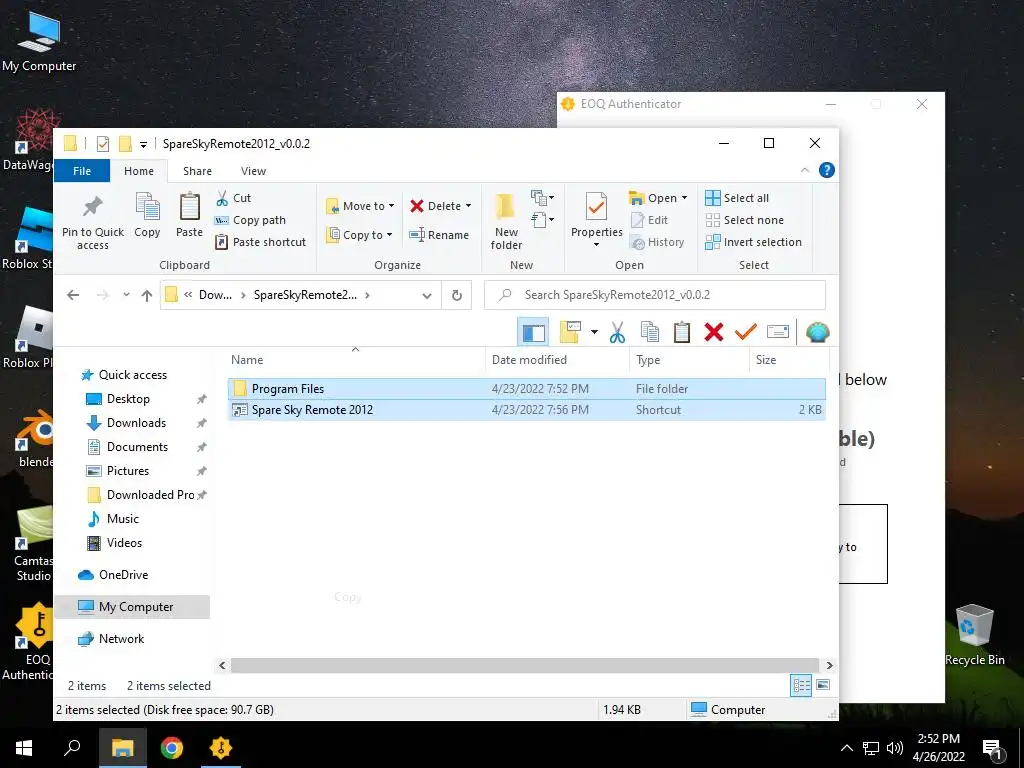The height and width of the screenshot is (768, 1024).
Task: Click new folder icon in title bar quick access
Action: pyautogui.click(x=125, y=144)
